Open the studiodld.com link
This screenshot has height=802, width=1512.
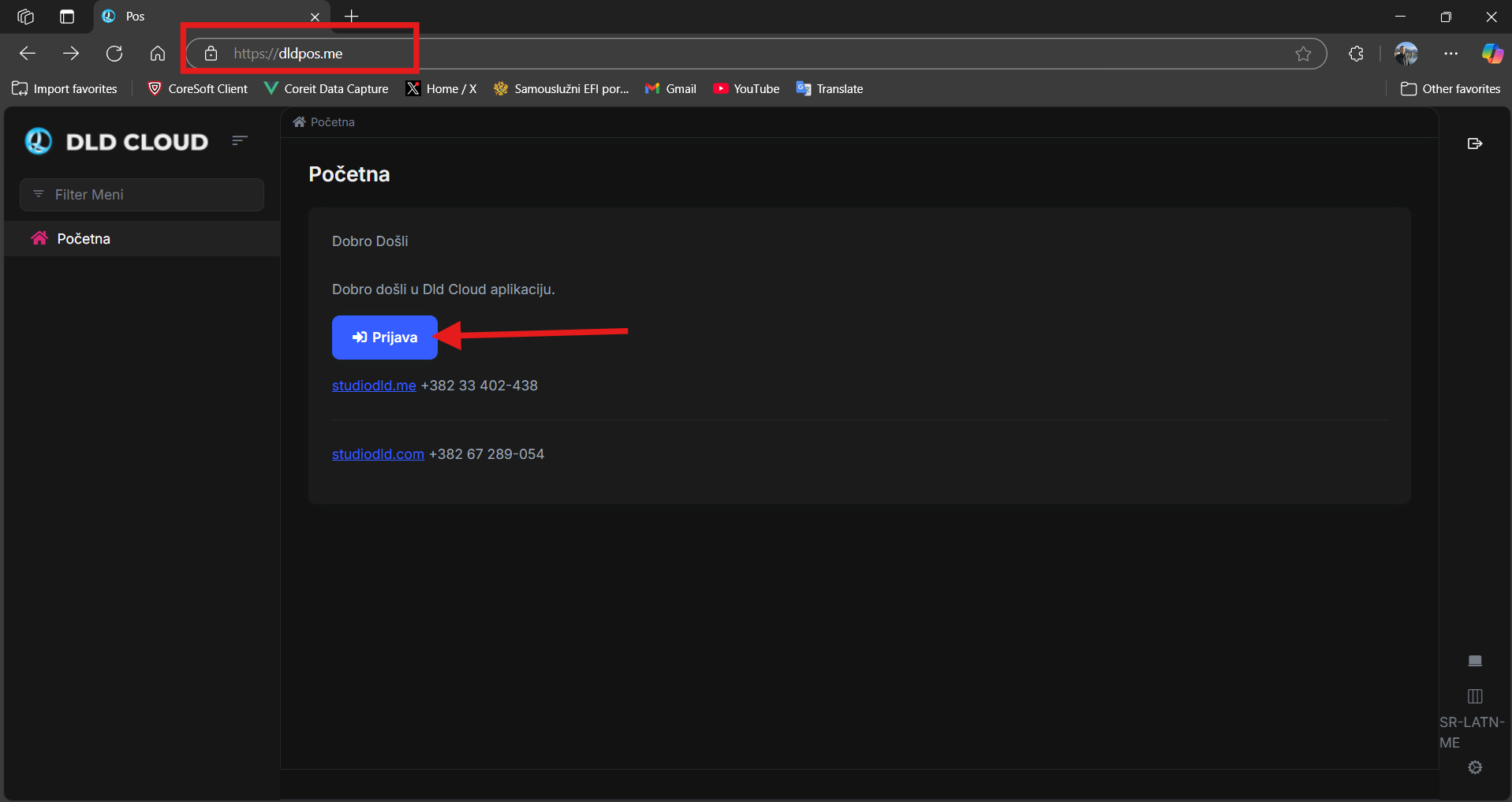click(x=378, y=454)
